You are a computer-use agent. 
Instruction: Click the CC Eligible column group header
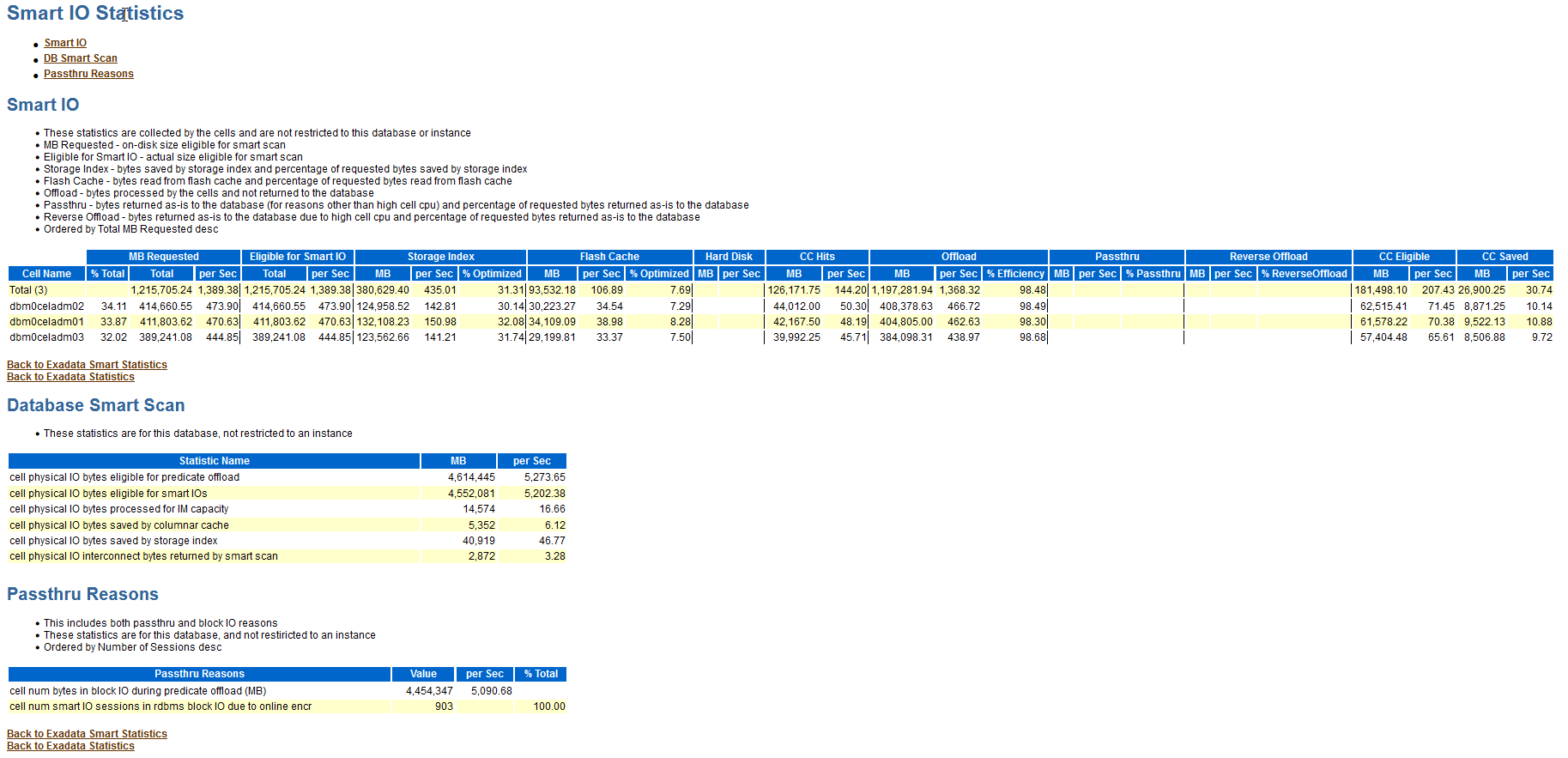pyautogui.click(x=1404, y=257)
